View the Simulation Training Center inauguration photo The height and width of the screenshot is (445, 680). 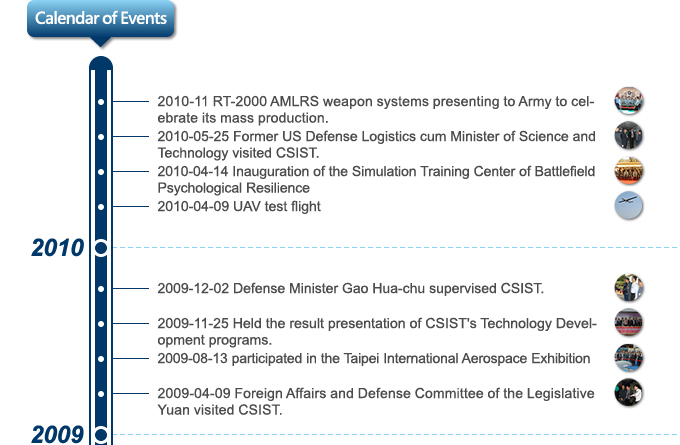pos(628,171)
